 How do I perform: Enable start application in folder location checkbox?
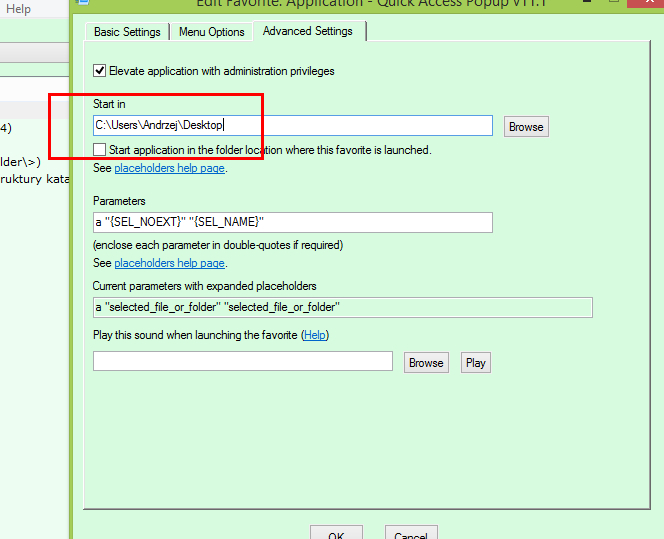[x=100, y=149]
